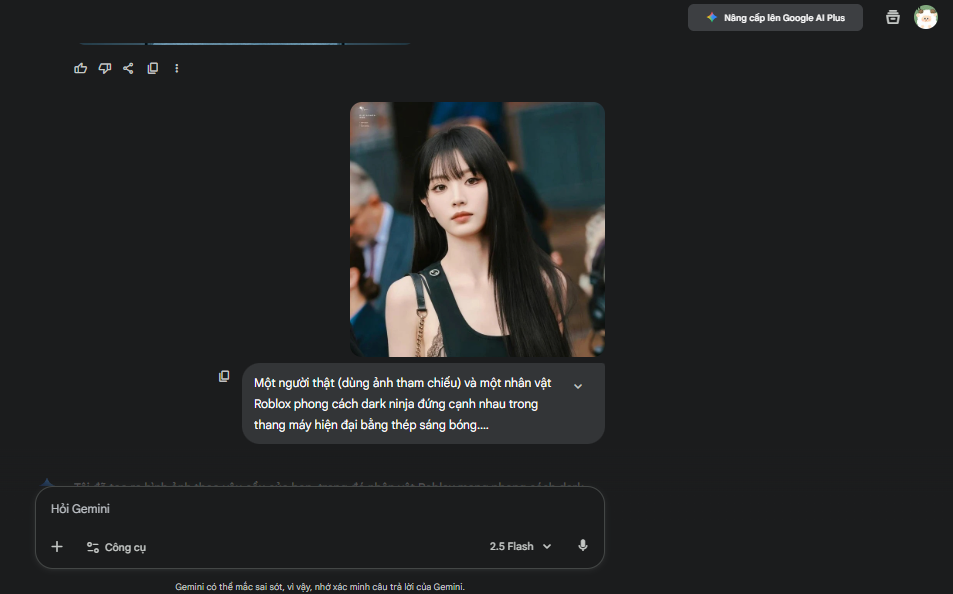Click the colorful sparkle on the upgrade button
953x594 pixels.
pyautogui.click(x=711, y=18)
